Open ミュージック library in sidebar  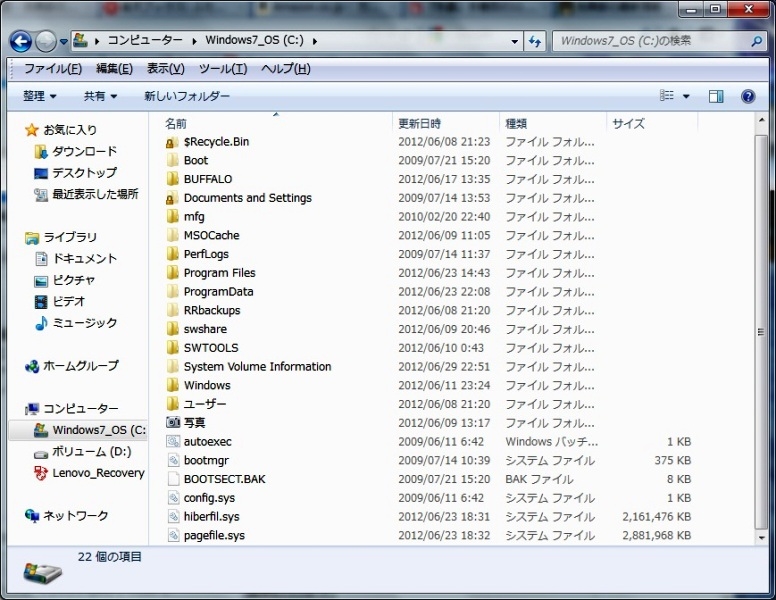pos(75,323)
